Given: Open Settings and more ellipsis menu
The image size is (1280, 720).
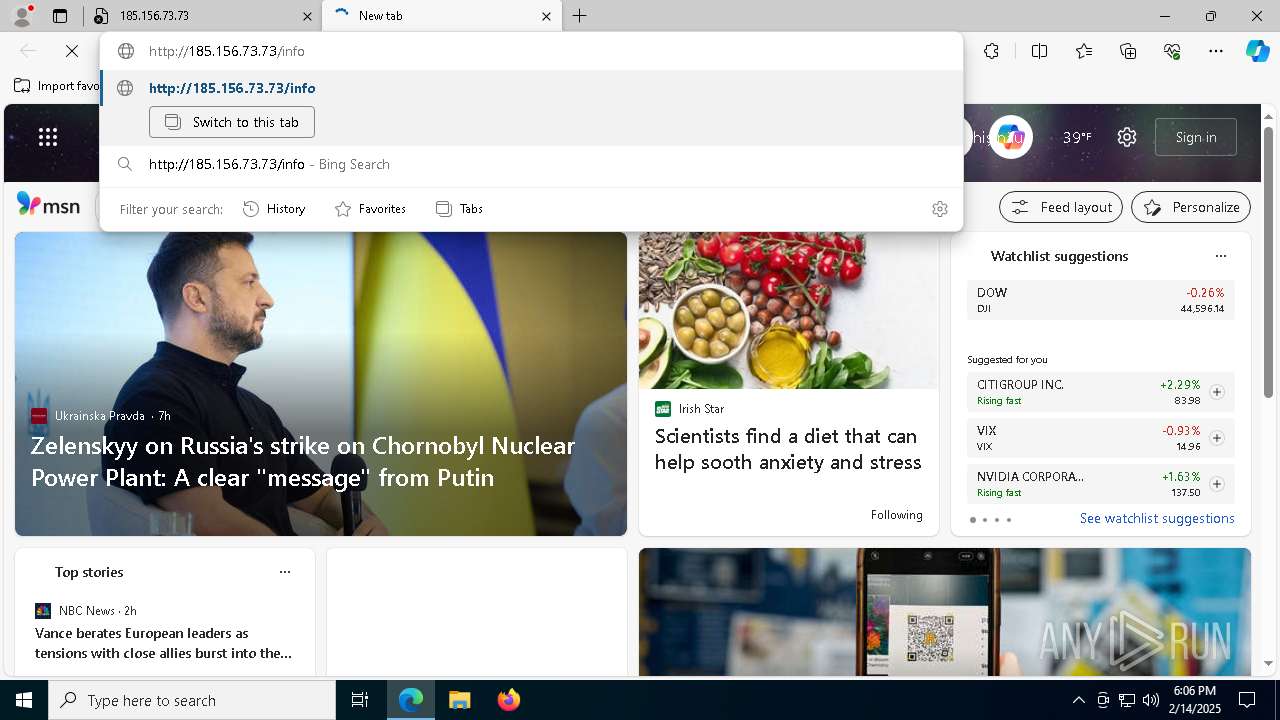Looking at the screenshot, I should click(x=1216, y=51).
